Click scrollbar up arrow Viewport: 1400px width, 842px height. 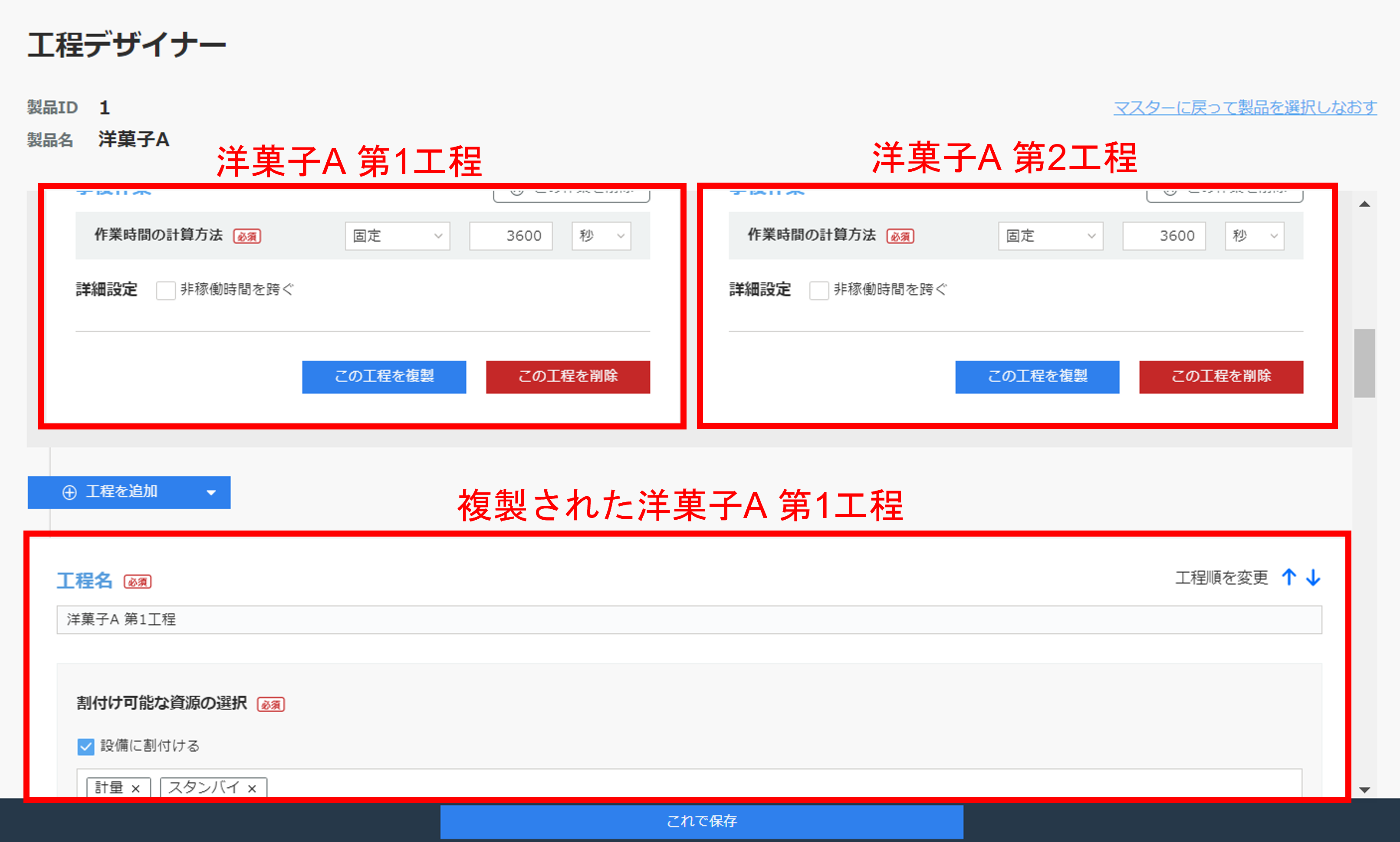1365,204
